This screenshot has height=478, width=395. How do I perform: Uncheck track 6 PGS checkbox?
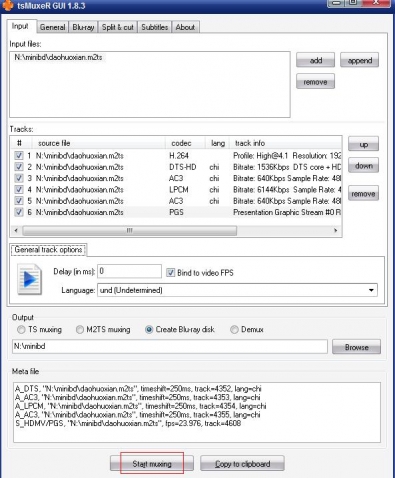click(19, 212)
